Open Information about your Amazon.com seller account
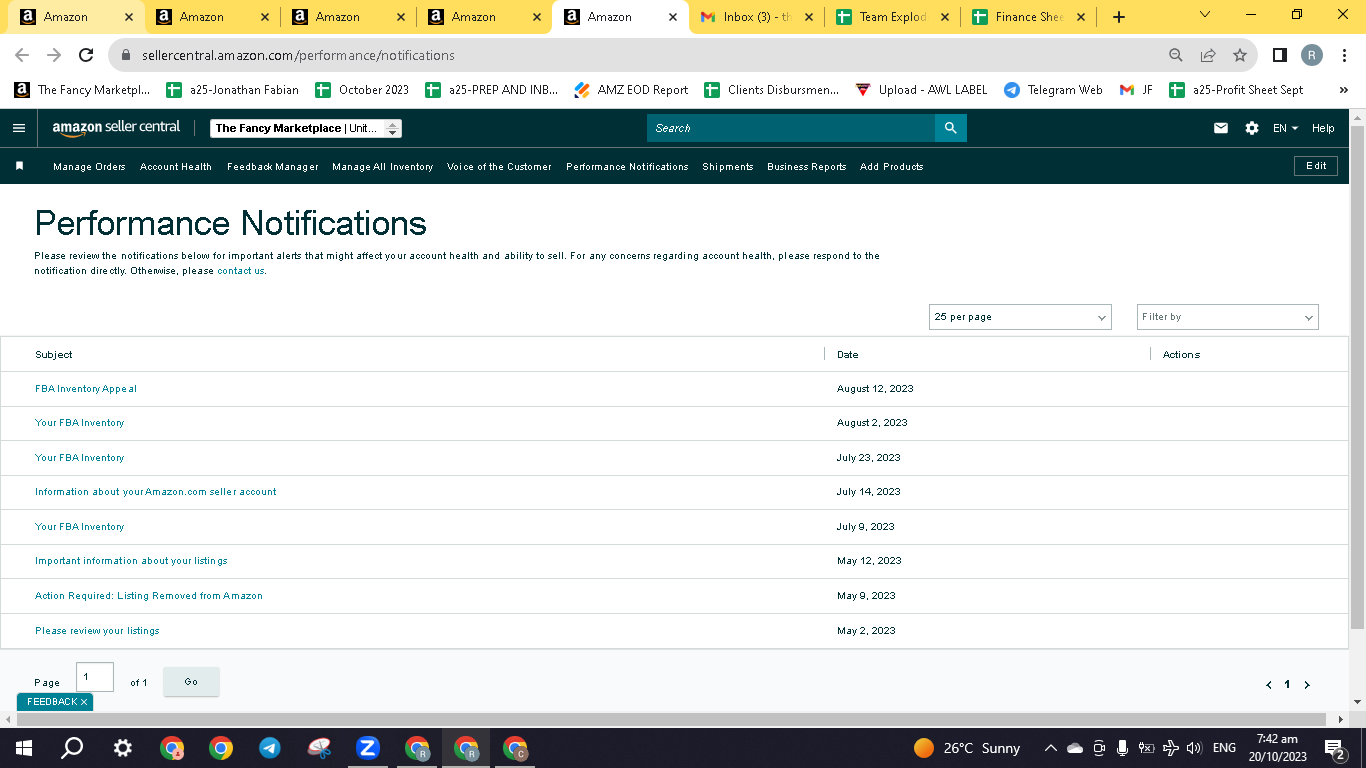The height and width of the screenshot is (768, 1366). pos(156,492)
